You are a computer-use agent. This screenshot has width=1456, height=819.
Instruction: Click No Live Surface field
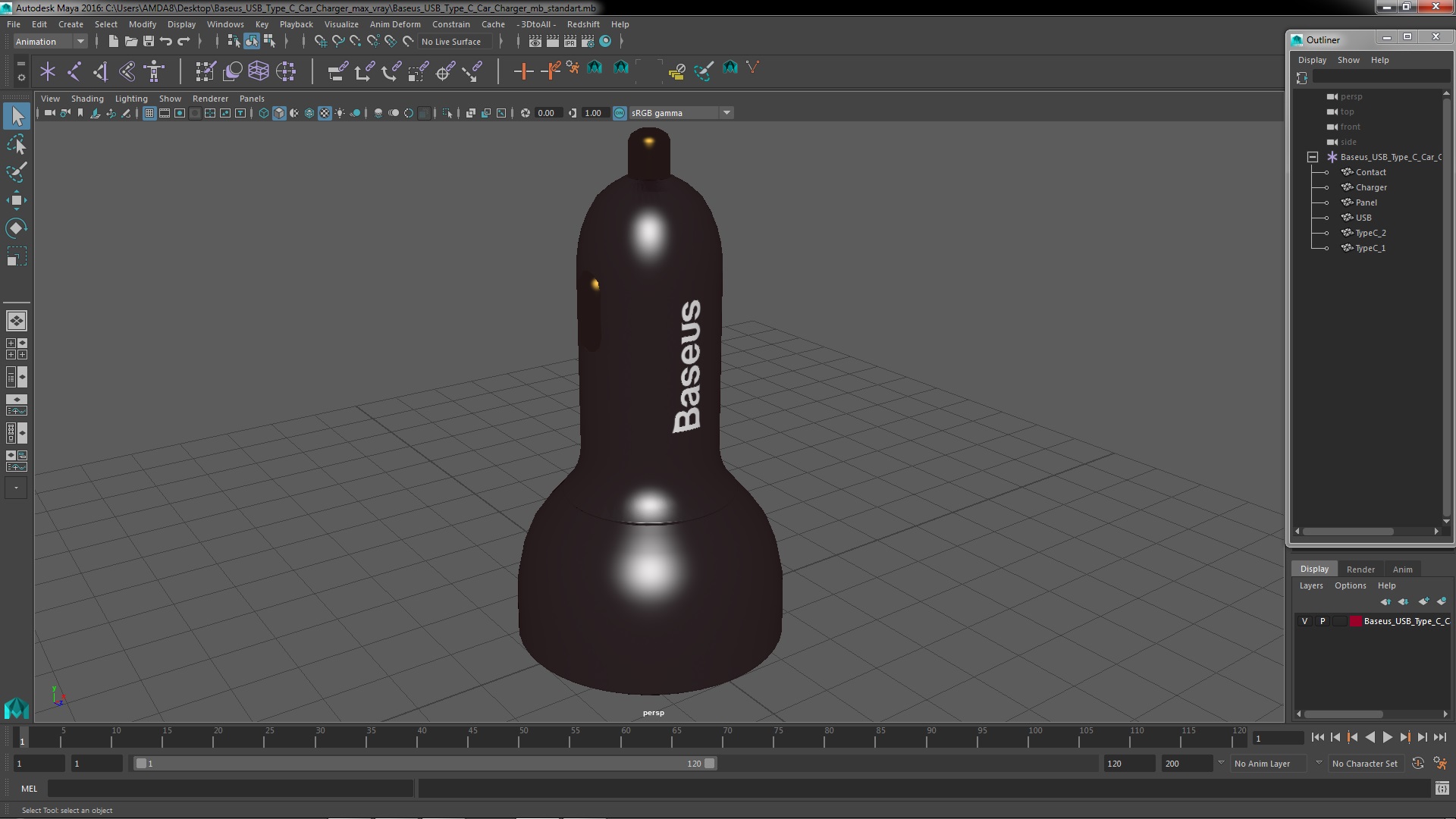click(455, 42)
